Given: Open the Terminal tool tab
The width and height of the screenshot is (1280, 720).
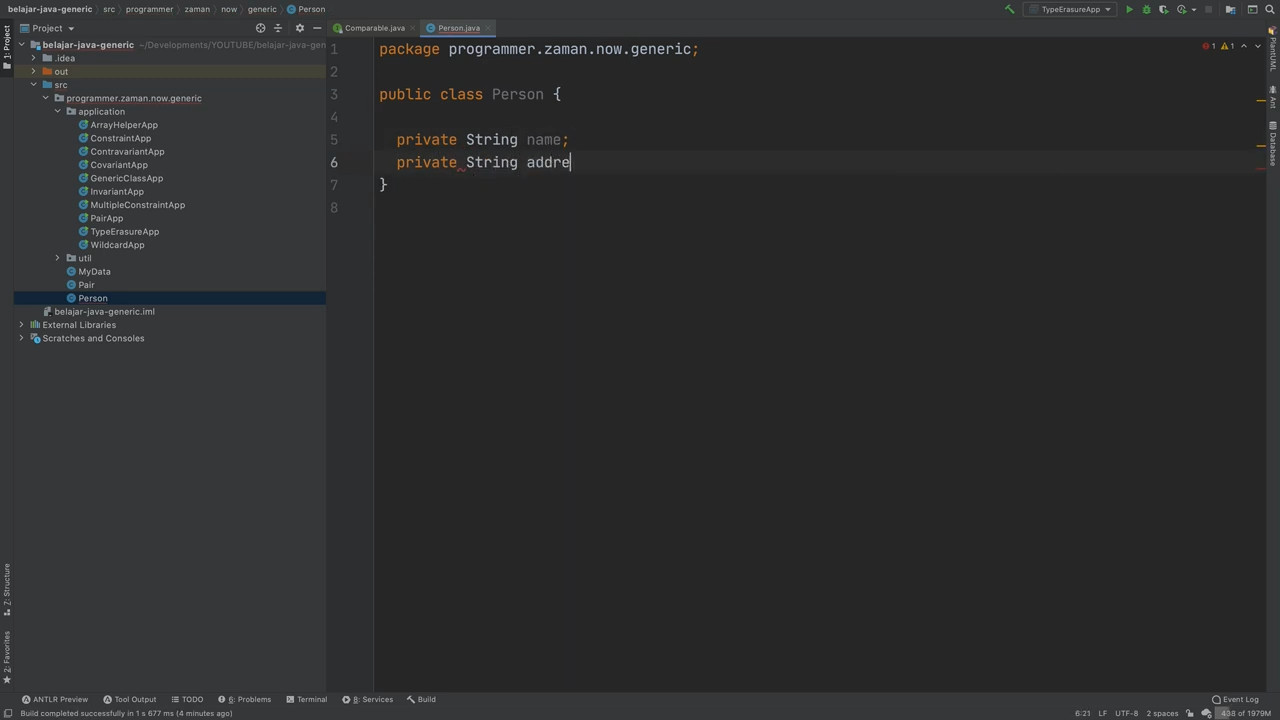Looking at the screenshot, I should pyautogui.click(x=306, y=699).
